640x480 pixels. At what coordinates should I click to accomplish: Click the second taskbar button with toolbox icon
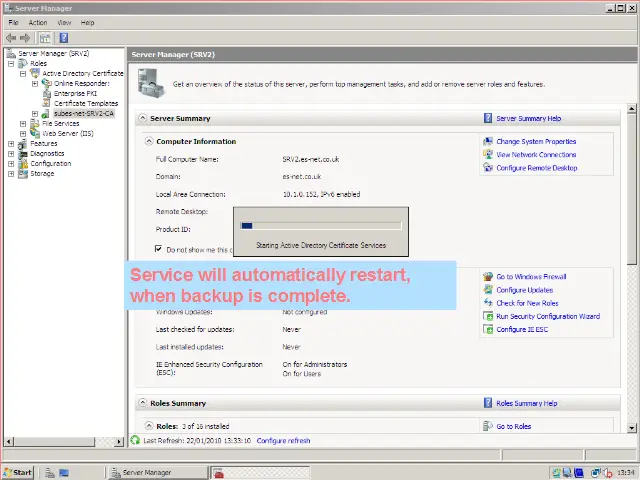point(260,472)
